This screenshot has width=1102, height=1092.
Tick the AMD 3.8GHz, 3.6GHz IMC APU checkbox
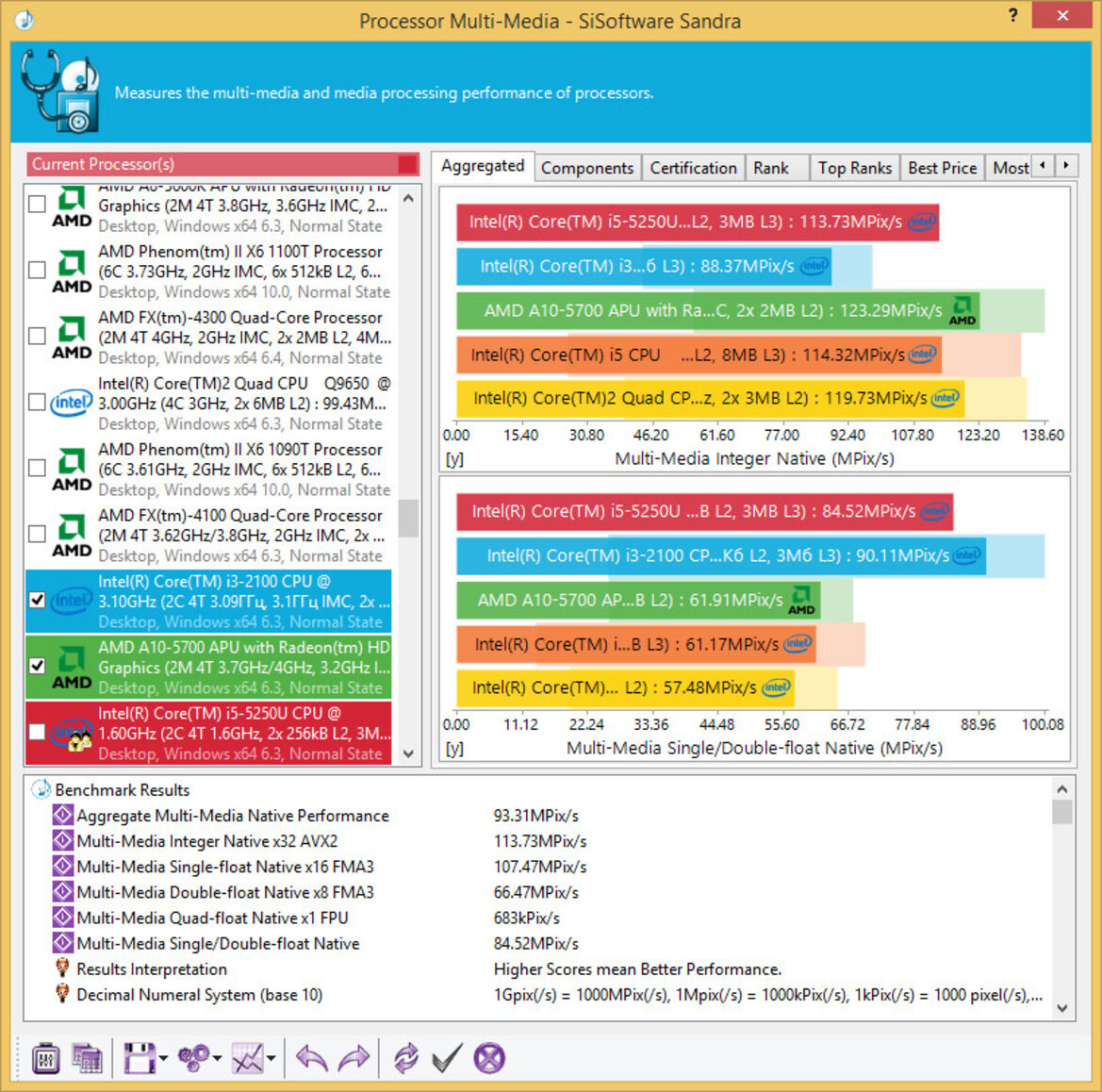point(38,205)
